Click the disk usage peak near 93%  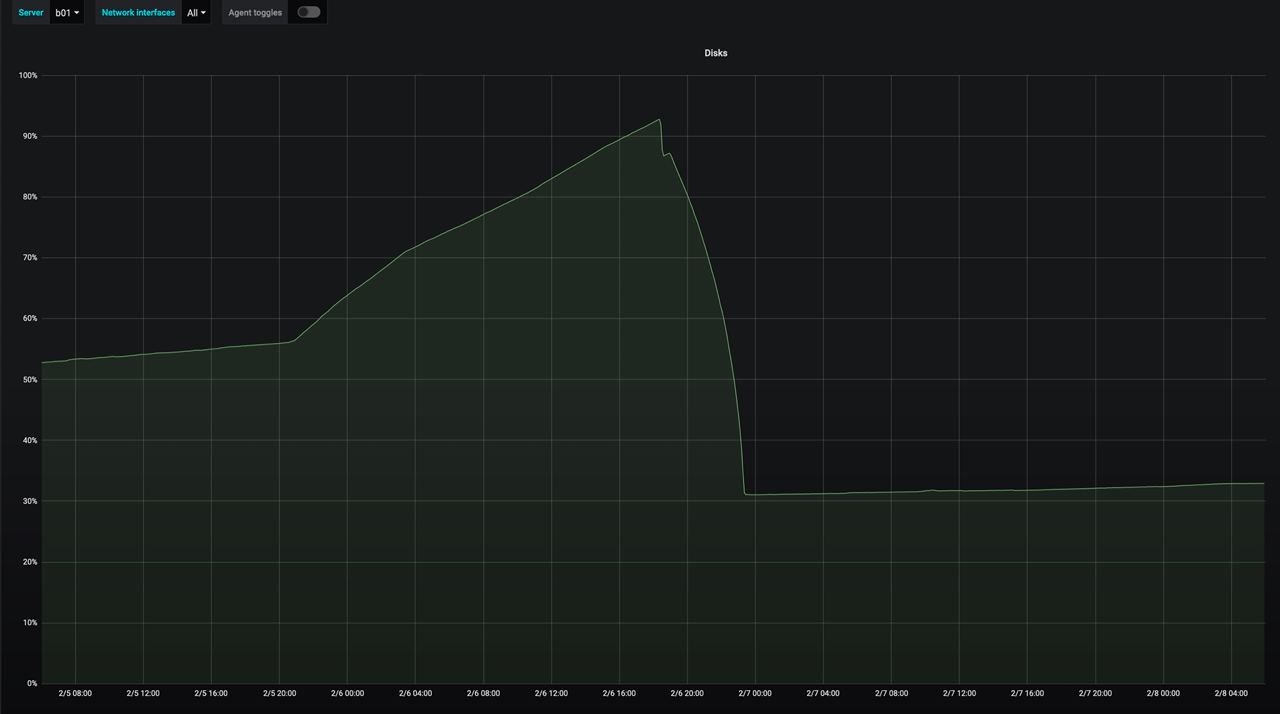click(659, 120)
